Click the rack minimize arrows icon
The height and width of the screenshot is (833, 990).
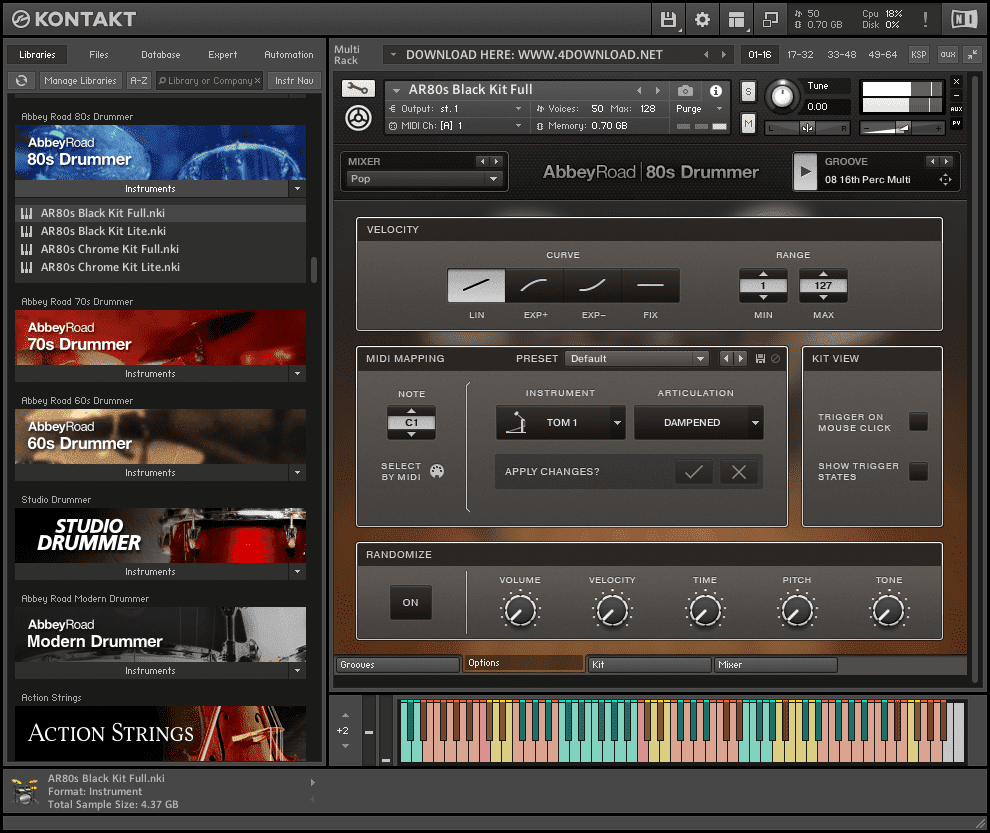(972, 54)
